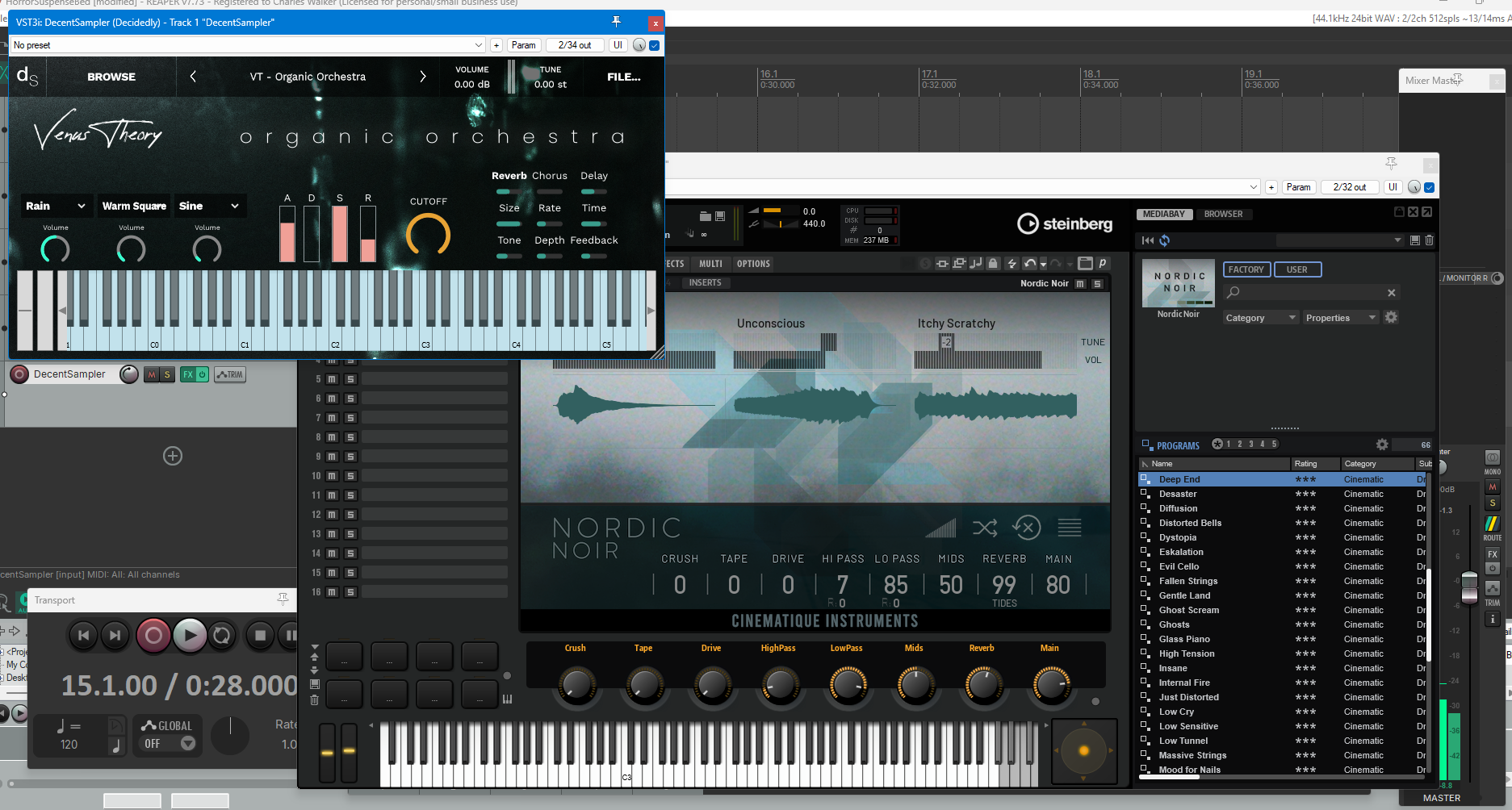Click HALion MIDI reset lightning icon

1011,263
